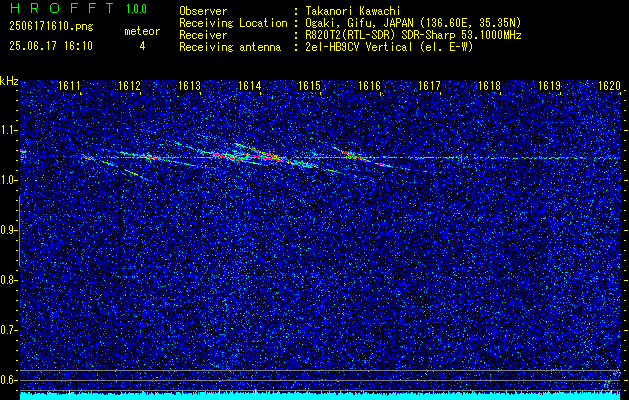Click the 0.8 kHz frequency label
Screen dimensions: 629x400
8,280
